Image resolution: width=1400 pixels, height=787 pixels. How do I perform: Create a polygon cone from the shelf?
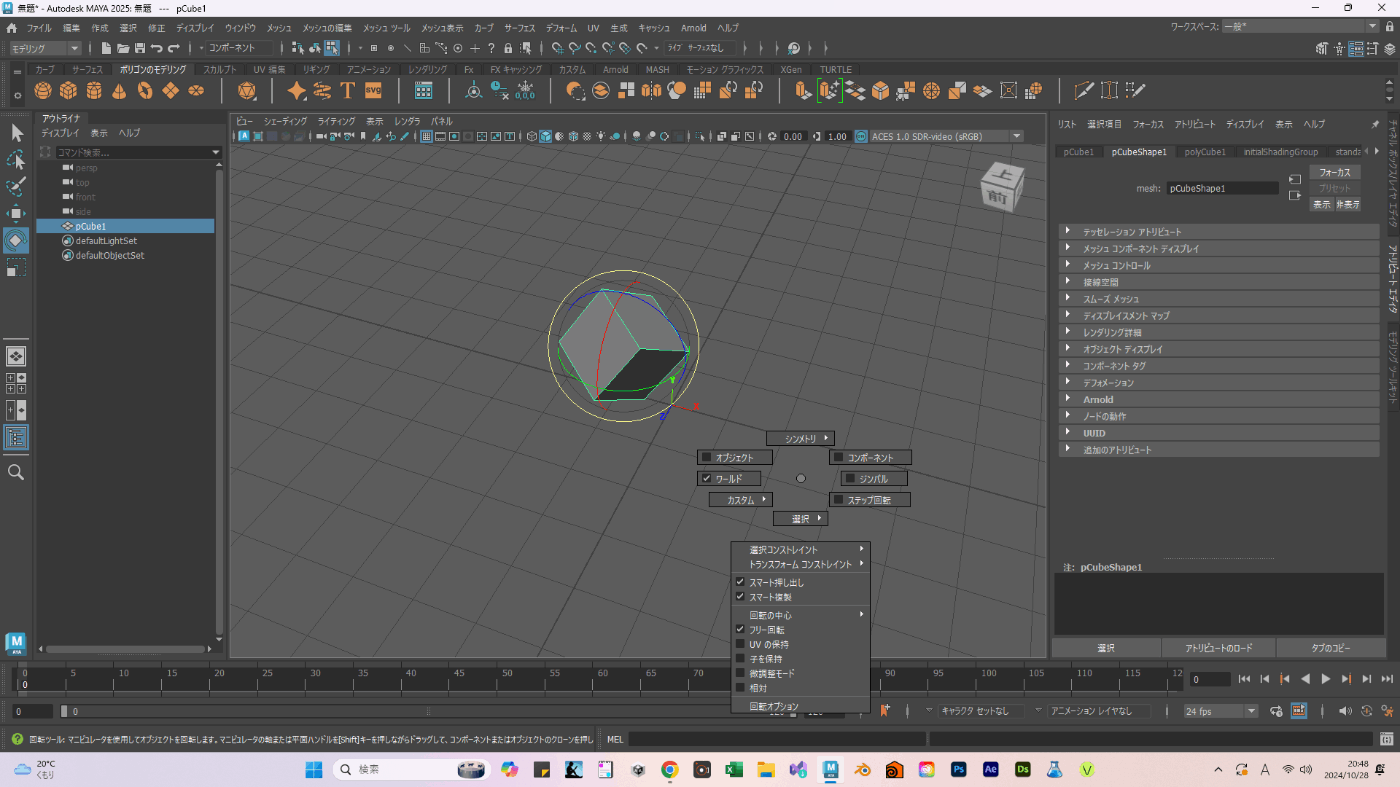tap(119, 91)
